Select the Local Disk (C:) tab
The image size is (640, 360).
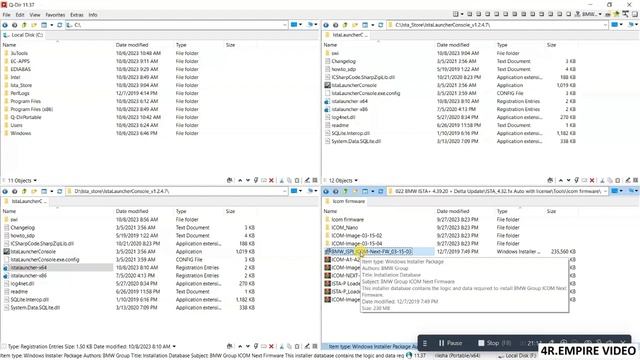point(23,35)
